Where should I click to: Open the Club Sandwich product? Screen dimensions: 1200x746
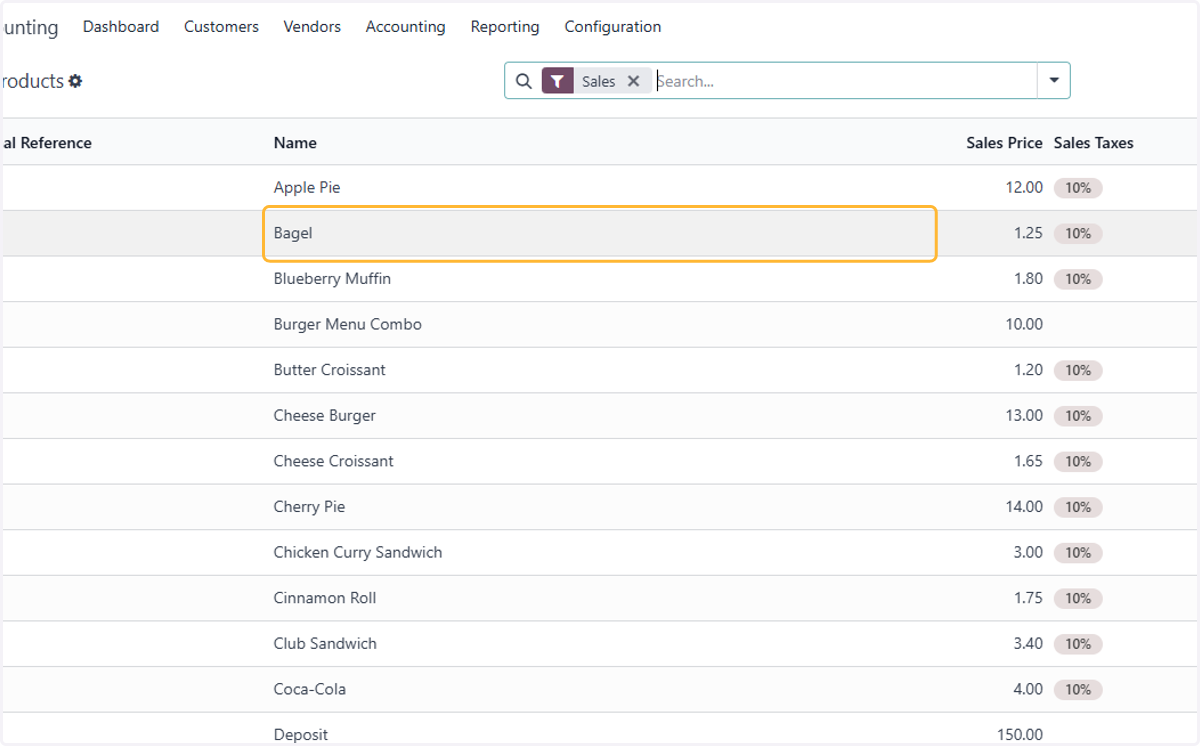[x=325, y=643]
